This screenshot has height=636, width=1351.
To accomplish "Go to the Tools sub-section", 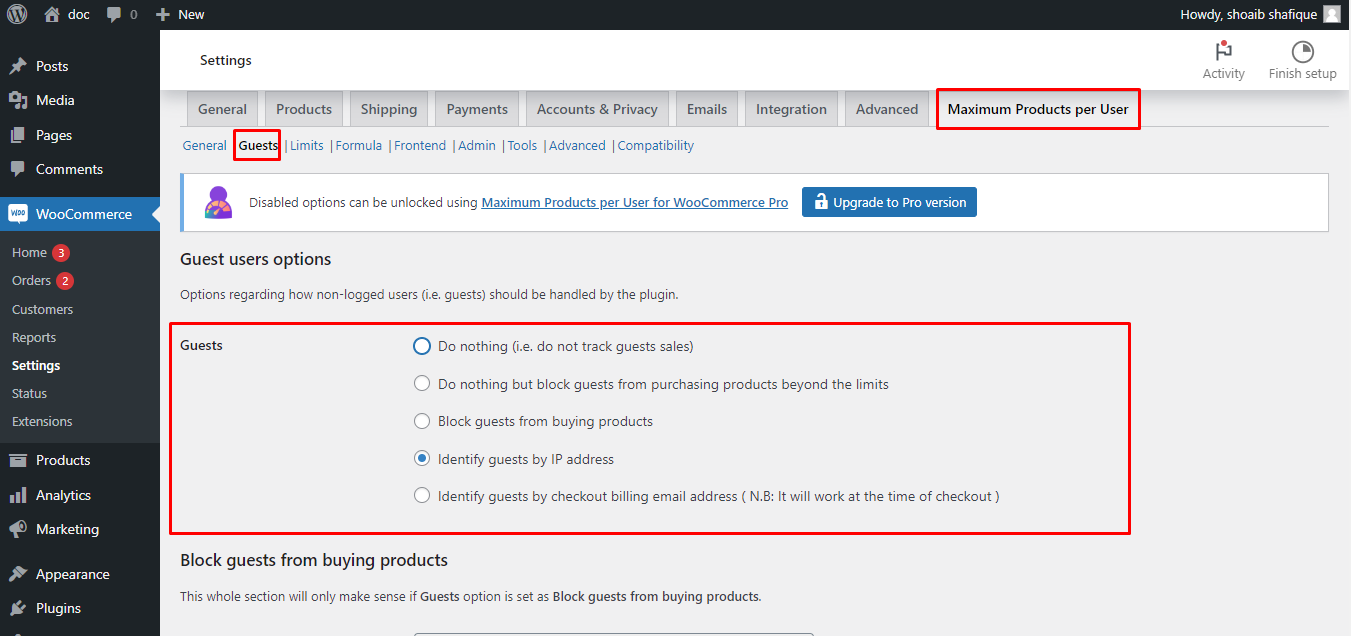I will (x=522, y=145).
